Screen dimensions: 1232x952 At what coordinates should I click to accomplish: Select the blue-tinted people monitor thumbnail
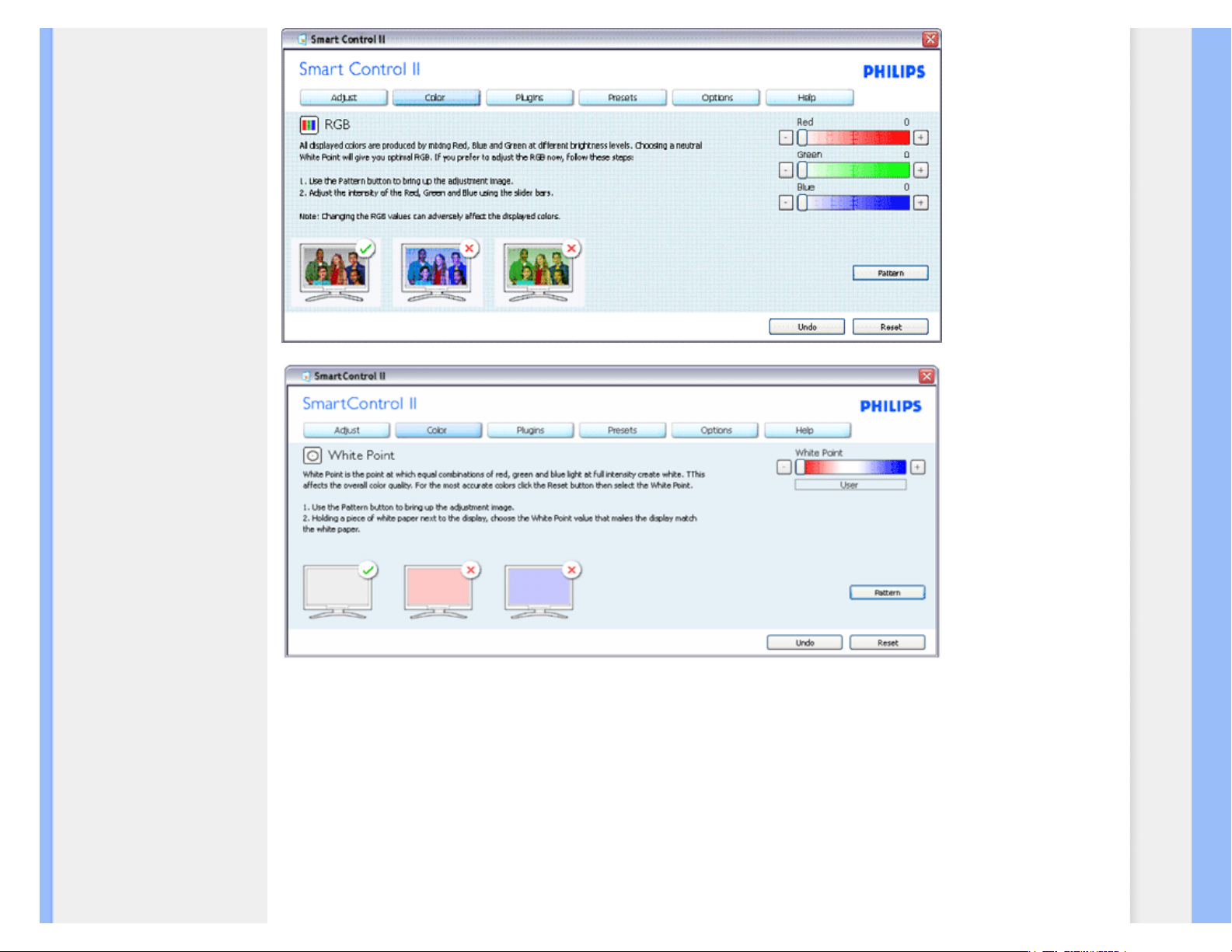(x=438, y=272)
